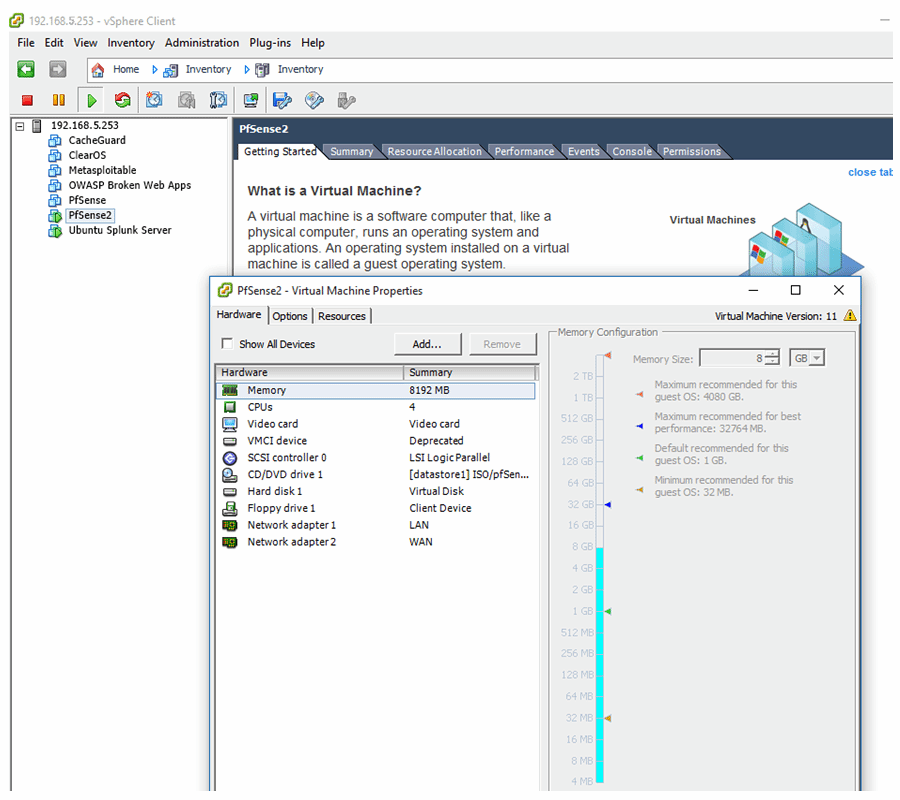Open breadcrumb arrow between the two Inventory items

coord(247,69)
